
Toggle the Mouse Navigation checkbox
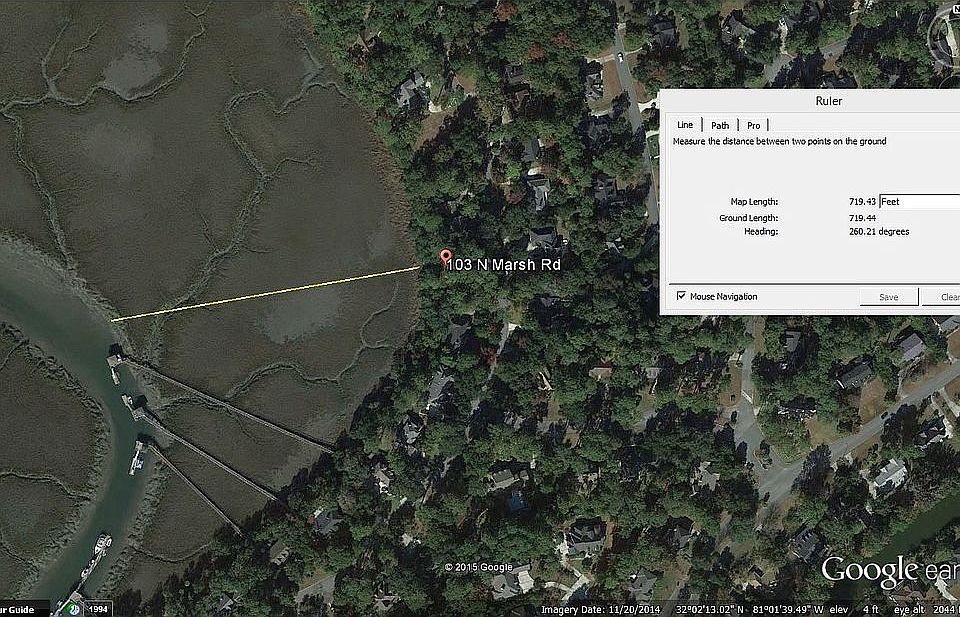click(681, 296)
